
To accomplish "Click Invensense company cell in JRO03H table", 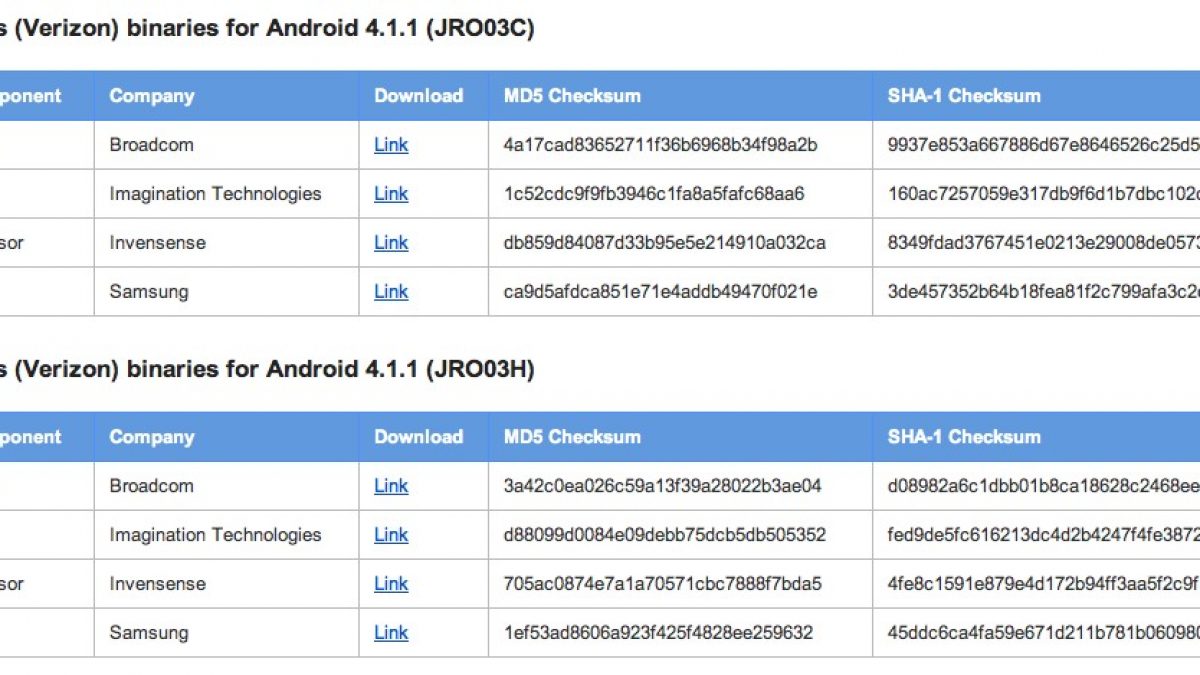I will point(157,584).
